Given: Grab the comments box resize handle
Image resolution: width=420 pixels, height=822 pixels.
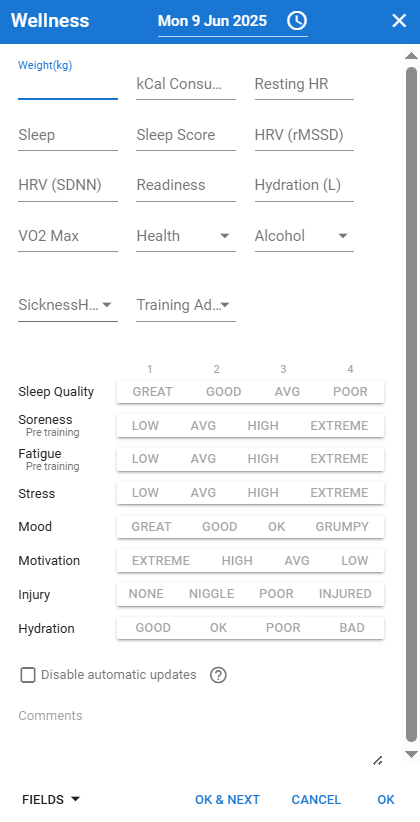Looking at the screenshot, I should point(378,761).
